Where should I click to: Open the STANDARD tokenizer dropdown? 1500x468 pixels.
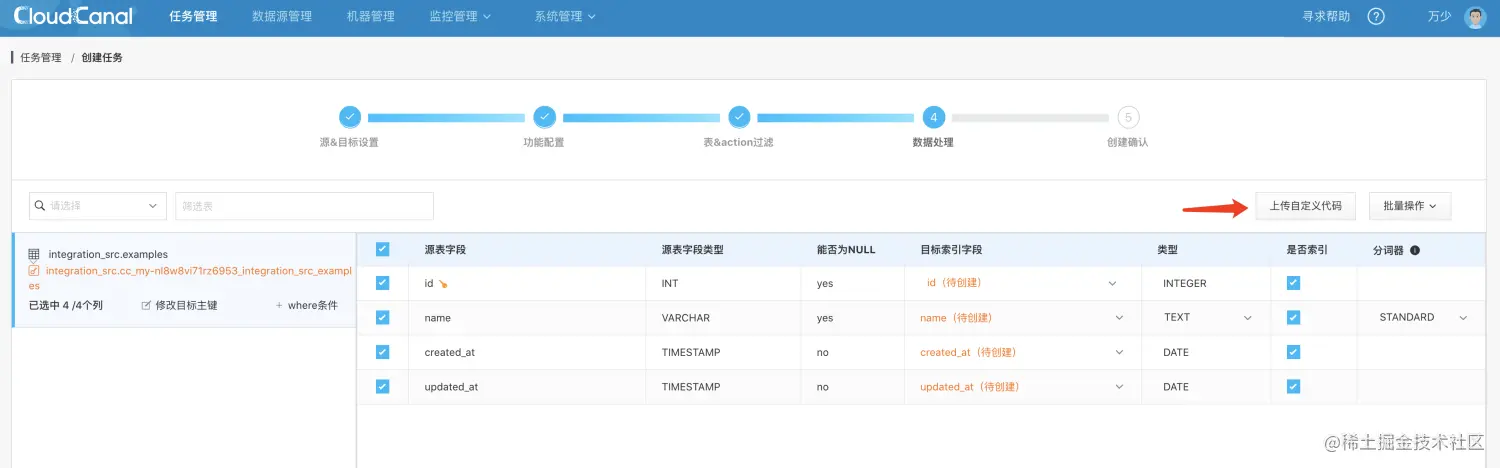pyautogui.click(x=1422, y=317)
